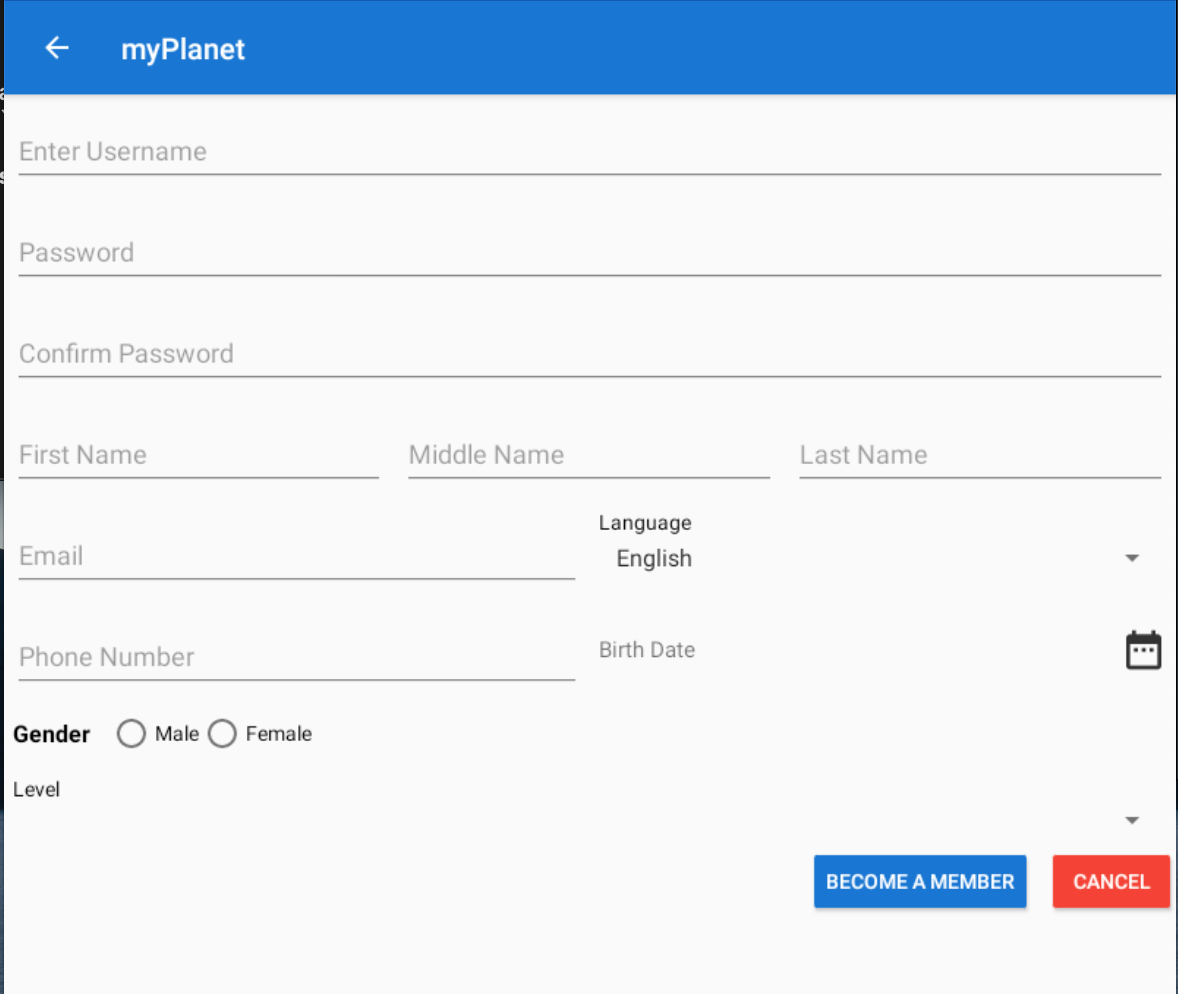Expand the Level dropdown

pyautogui.click(x=1131, y=818)
